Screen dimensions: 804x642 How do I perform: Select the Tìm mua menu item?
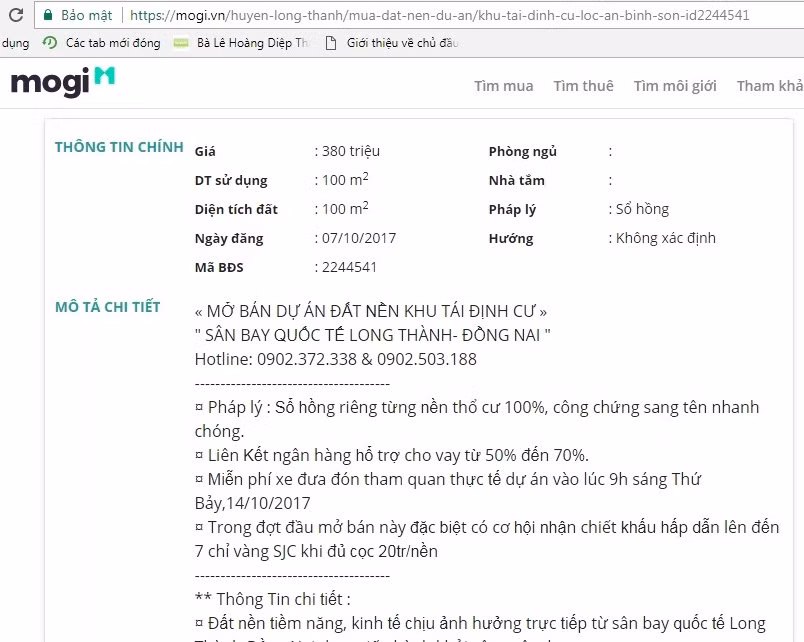click(x=503, y=86)
